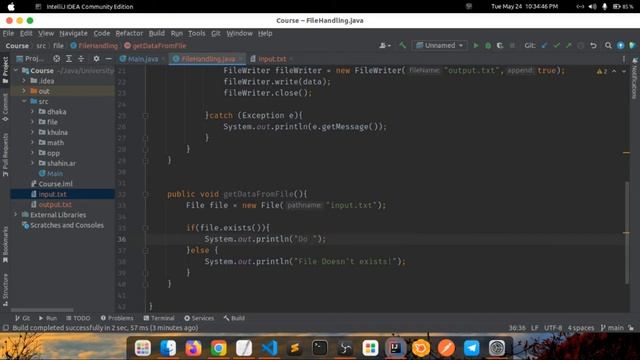
Task: Click the Course breadcrumb
Action: point(17,46)
